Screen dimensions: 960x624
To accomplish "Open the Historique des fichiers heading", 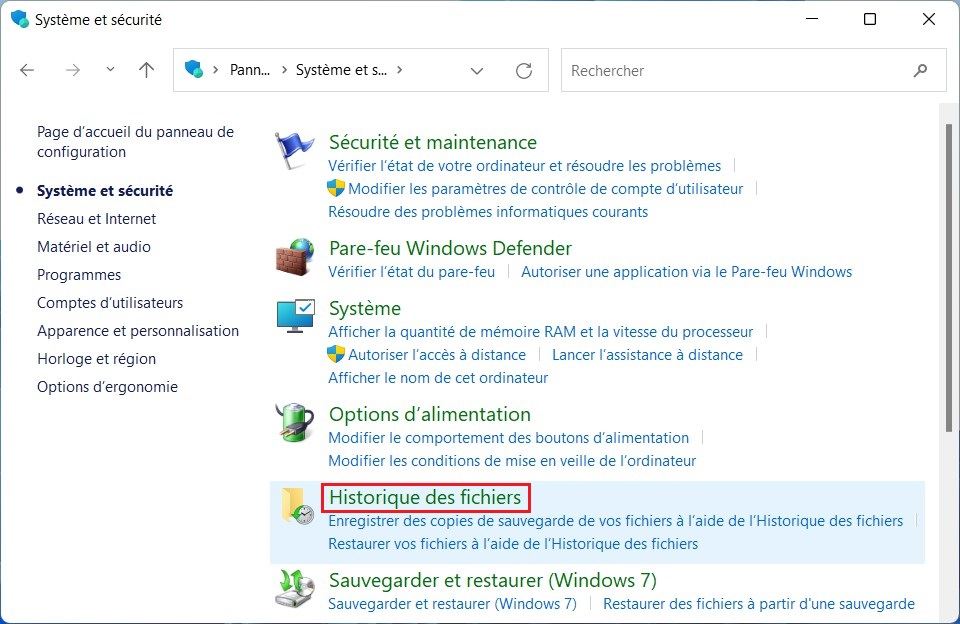I will point(425,497).
